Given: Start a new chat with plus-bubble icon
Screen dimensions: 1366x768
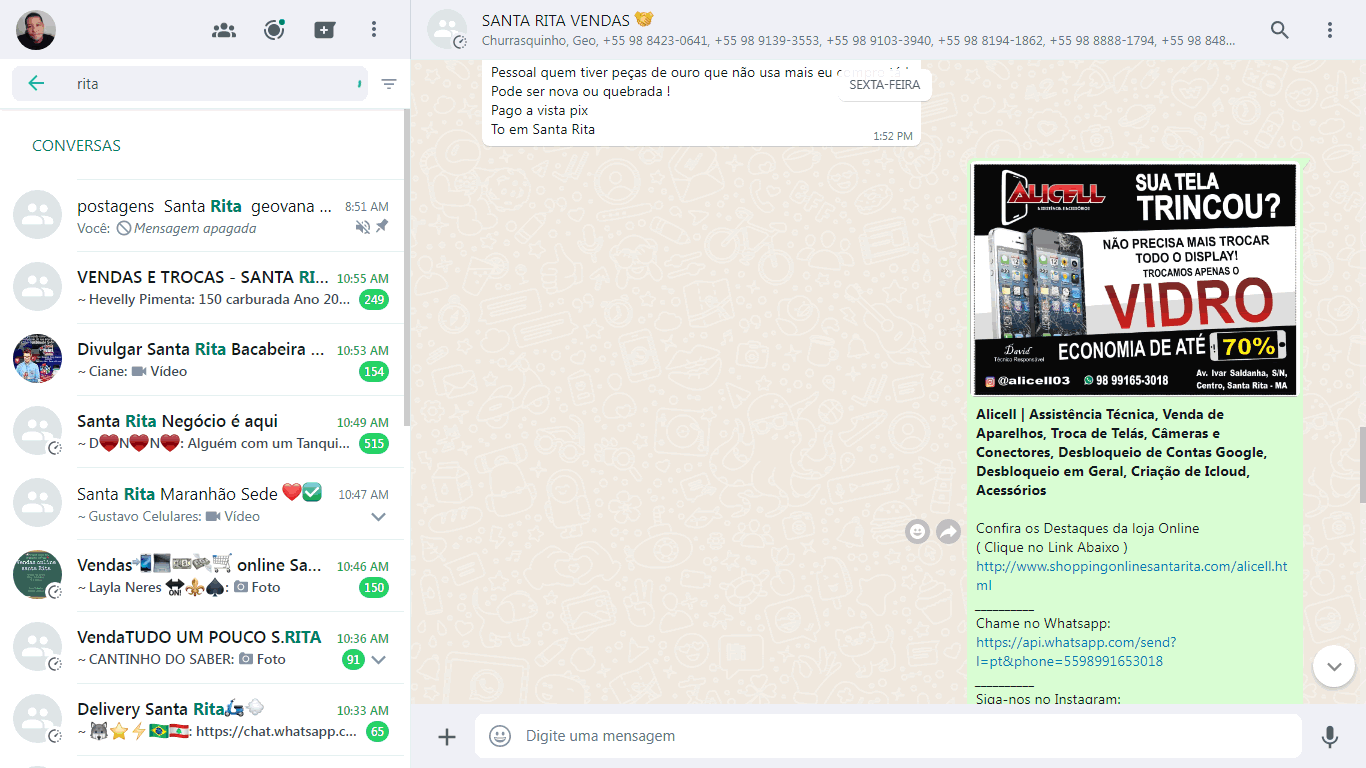Looking at the screenshot, I should click(324, 30).
